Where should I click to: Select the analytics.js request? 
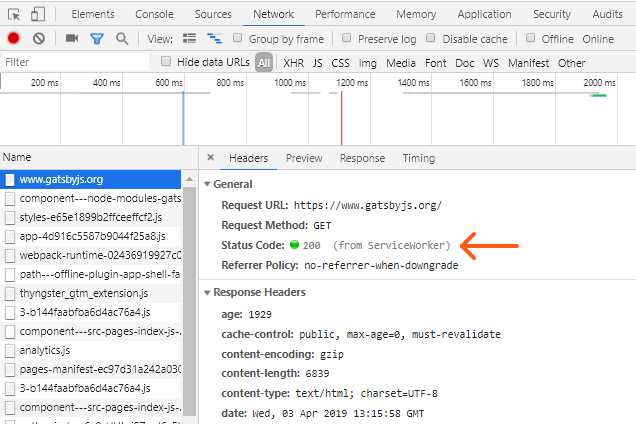45,350
